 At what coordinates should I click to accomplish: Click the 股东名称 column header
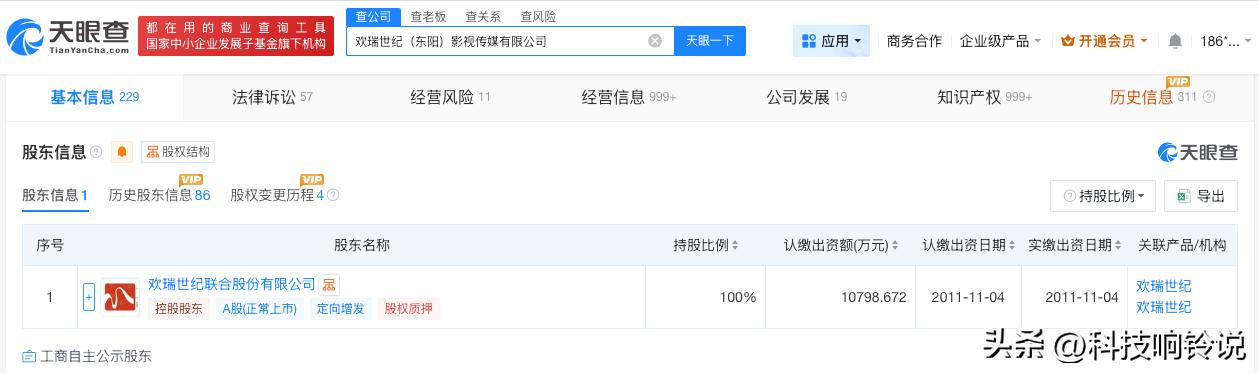(x=361, y=245)
